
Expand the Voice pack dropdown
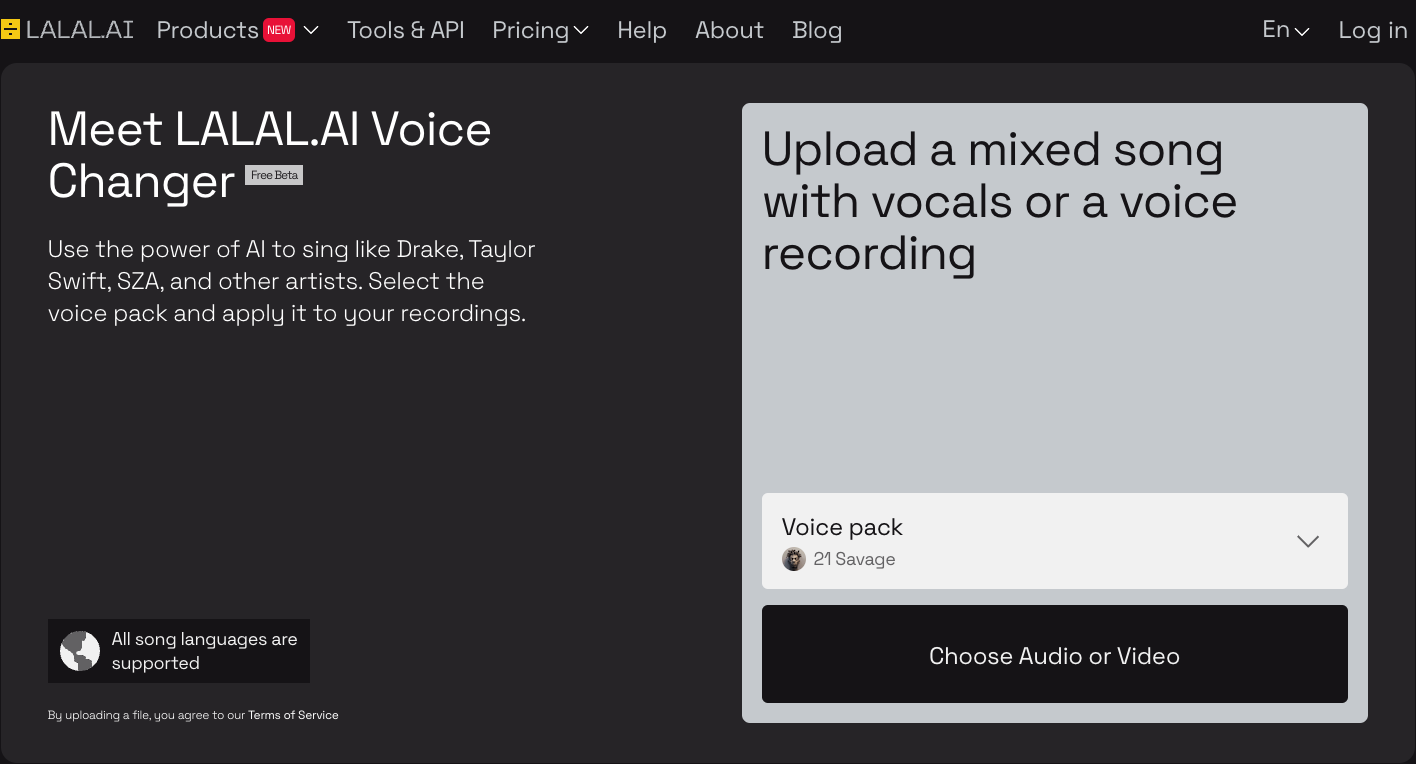click(1055, 541)
